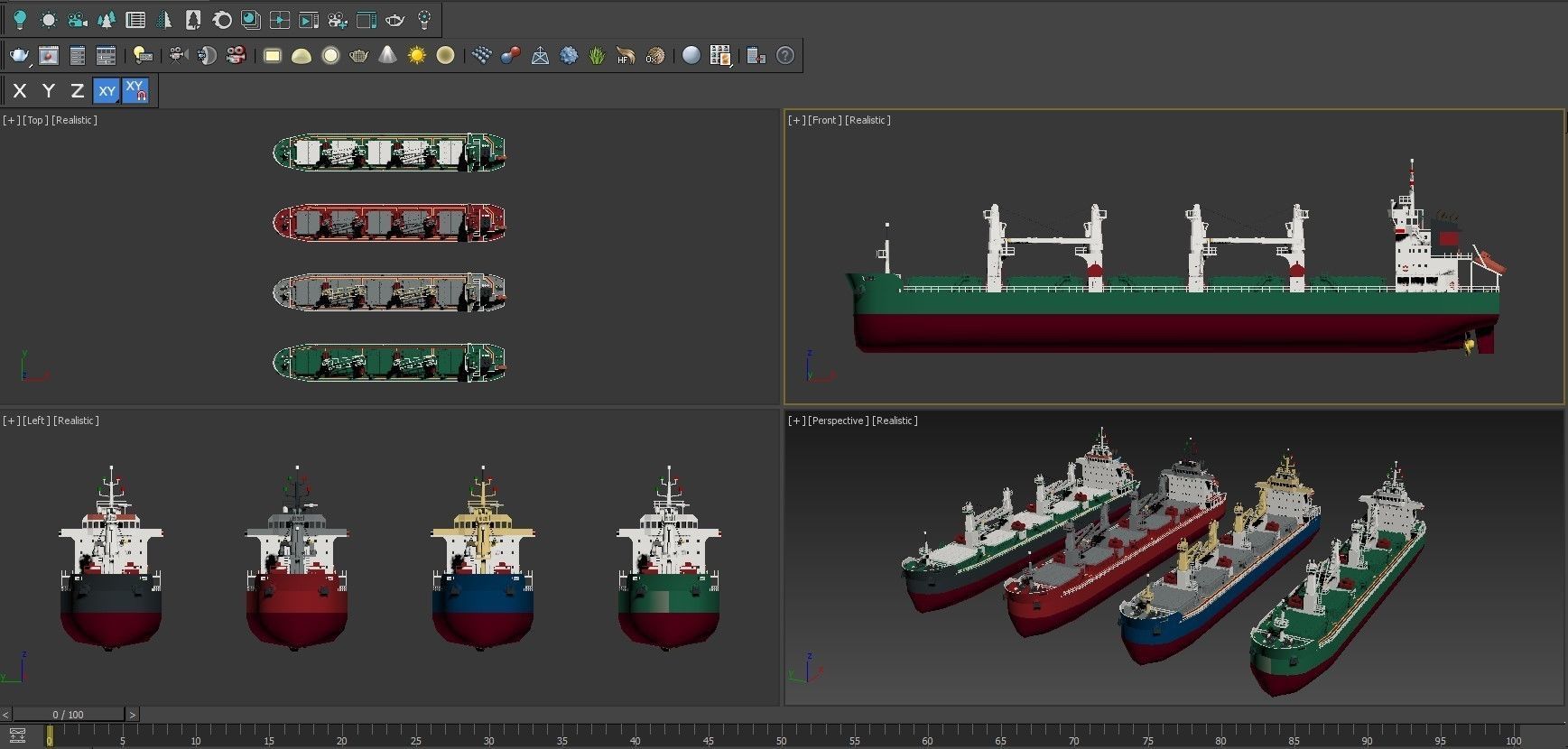The width and height of the screenshot is (1568, 749).
Task: Open the Front viewport [Realistic] shading menu
Action: tap(868, 120)
